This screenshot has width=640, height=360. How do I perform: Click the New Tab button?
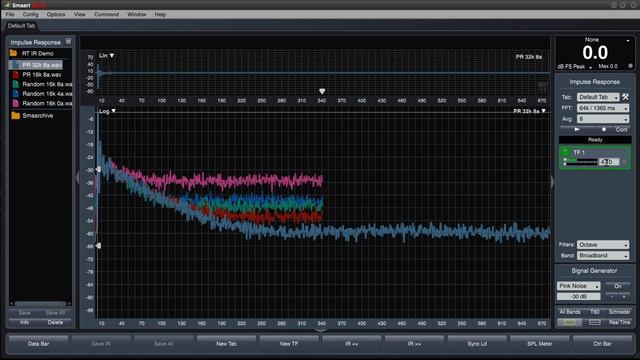coord(226,344)
